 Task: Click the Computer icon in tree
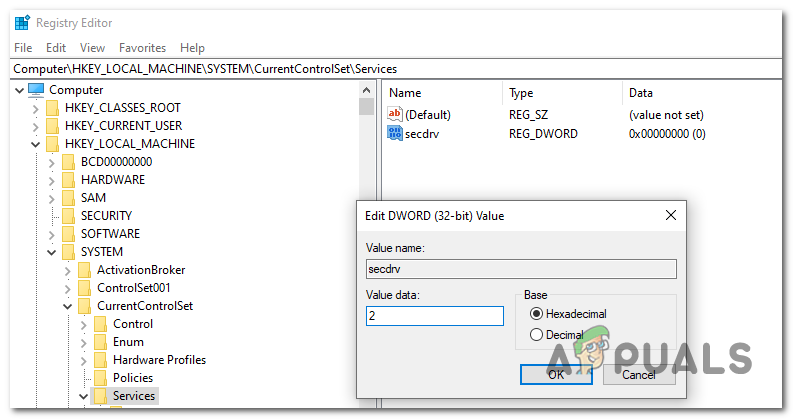pyautogui.click(x=36, y=90)
